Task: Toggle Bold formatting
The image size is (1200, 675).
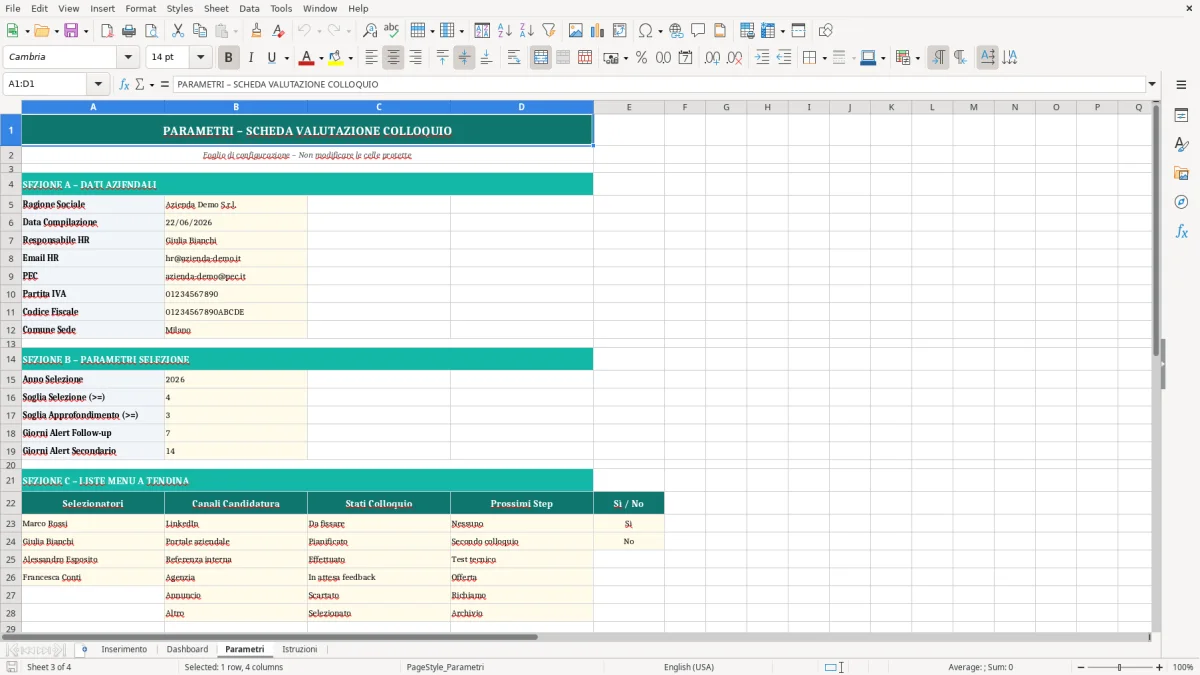Action: (229, 58)
